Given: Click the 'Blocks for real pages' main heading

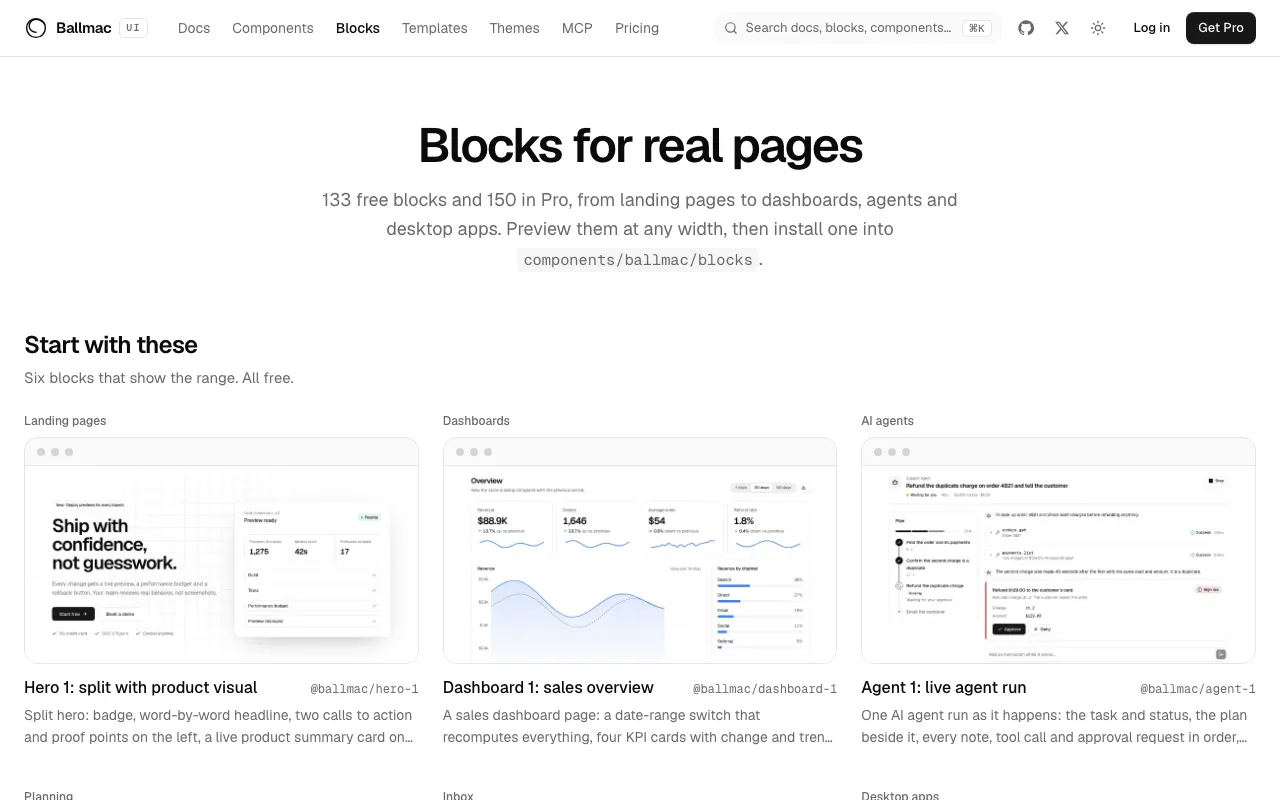Looking at the screenshot, I should (640, 146).
